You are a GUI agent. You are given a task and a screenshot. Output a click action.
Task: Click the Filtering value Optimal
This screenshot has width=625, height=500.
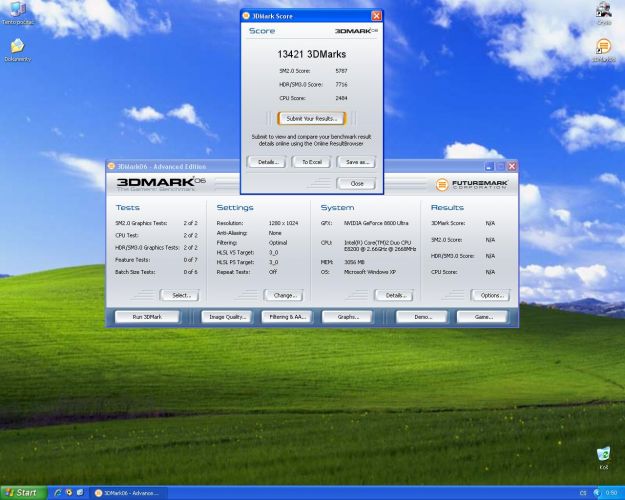[x=278, y=243]
